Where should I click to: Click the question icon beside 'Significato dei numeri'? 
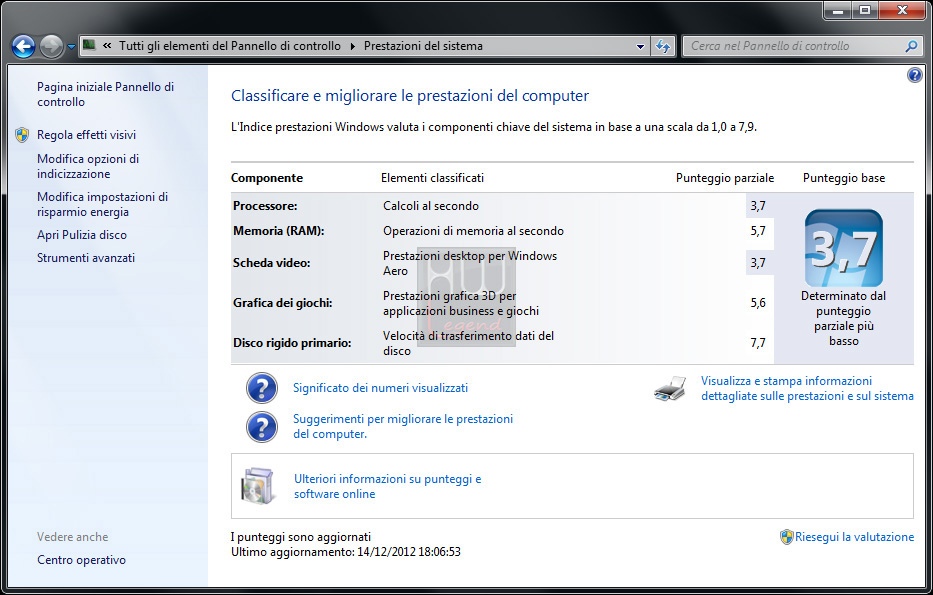tap(262, 388)
